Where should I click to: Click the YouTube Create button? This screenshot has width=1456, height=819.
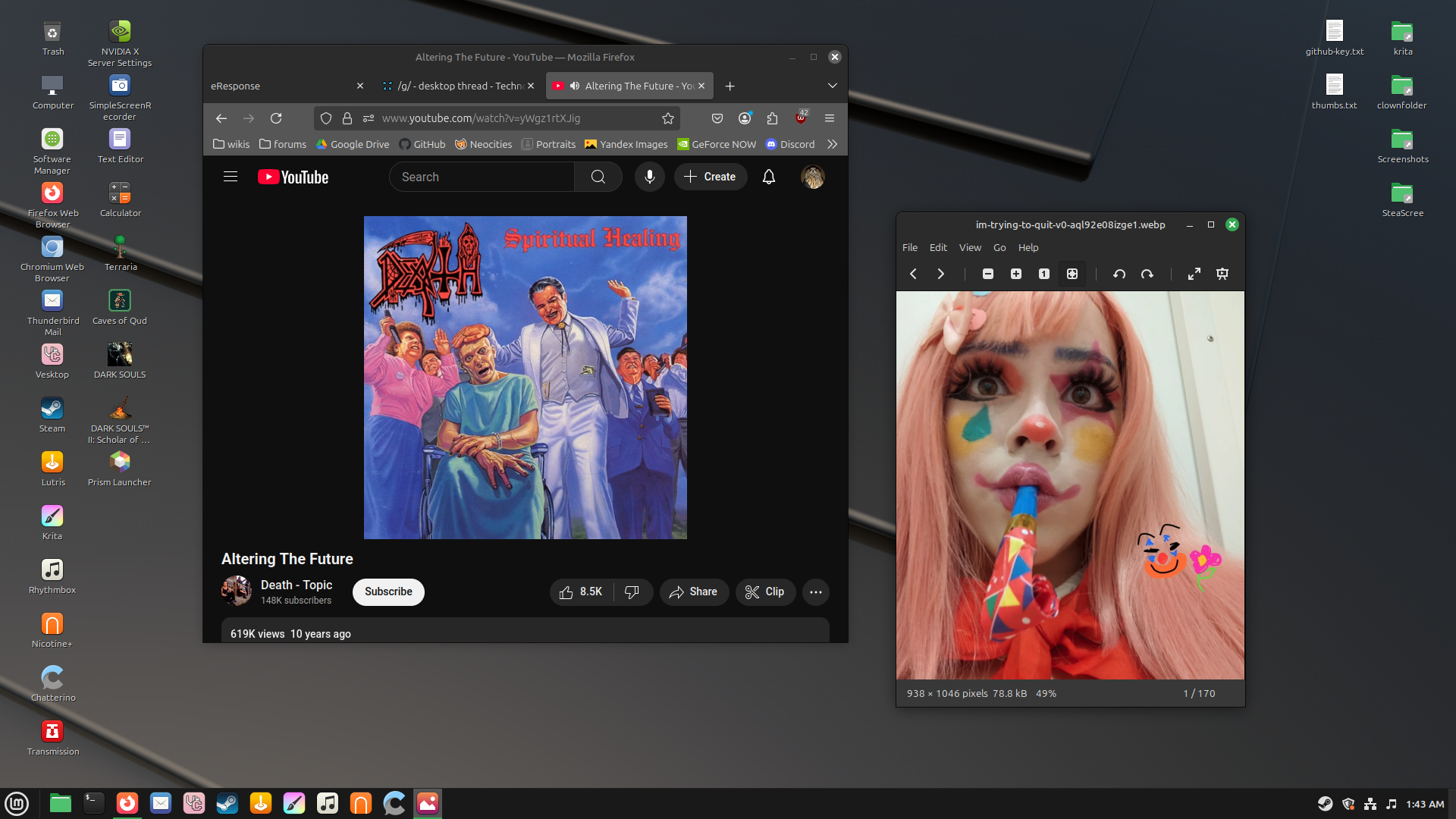pyautogui.click(x=711, y=177)
